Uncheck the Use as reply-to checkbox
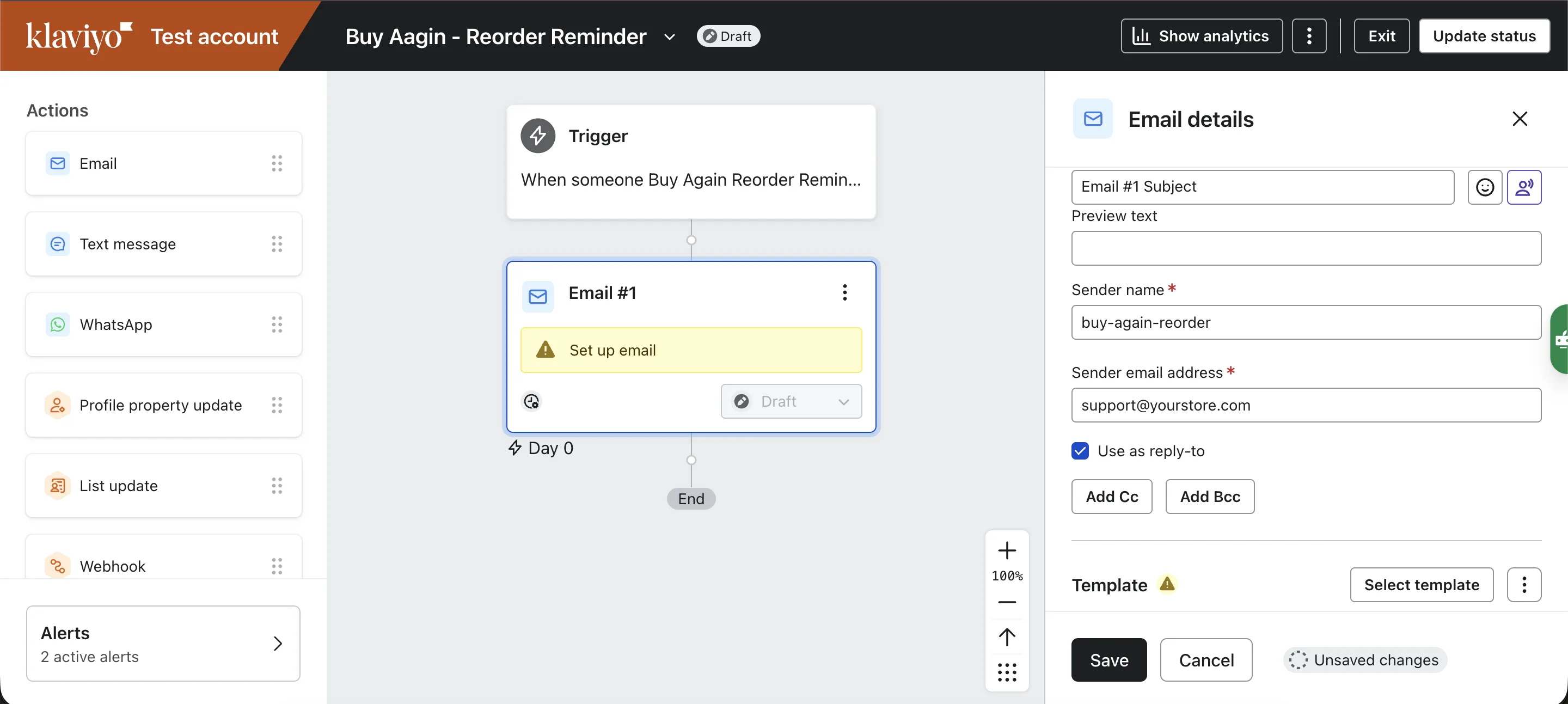 coord(1080,451)
